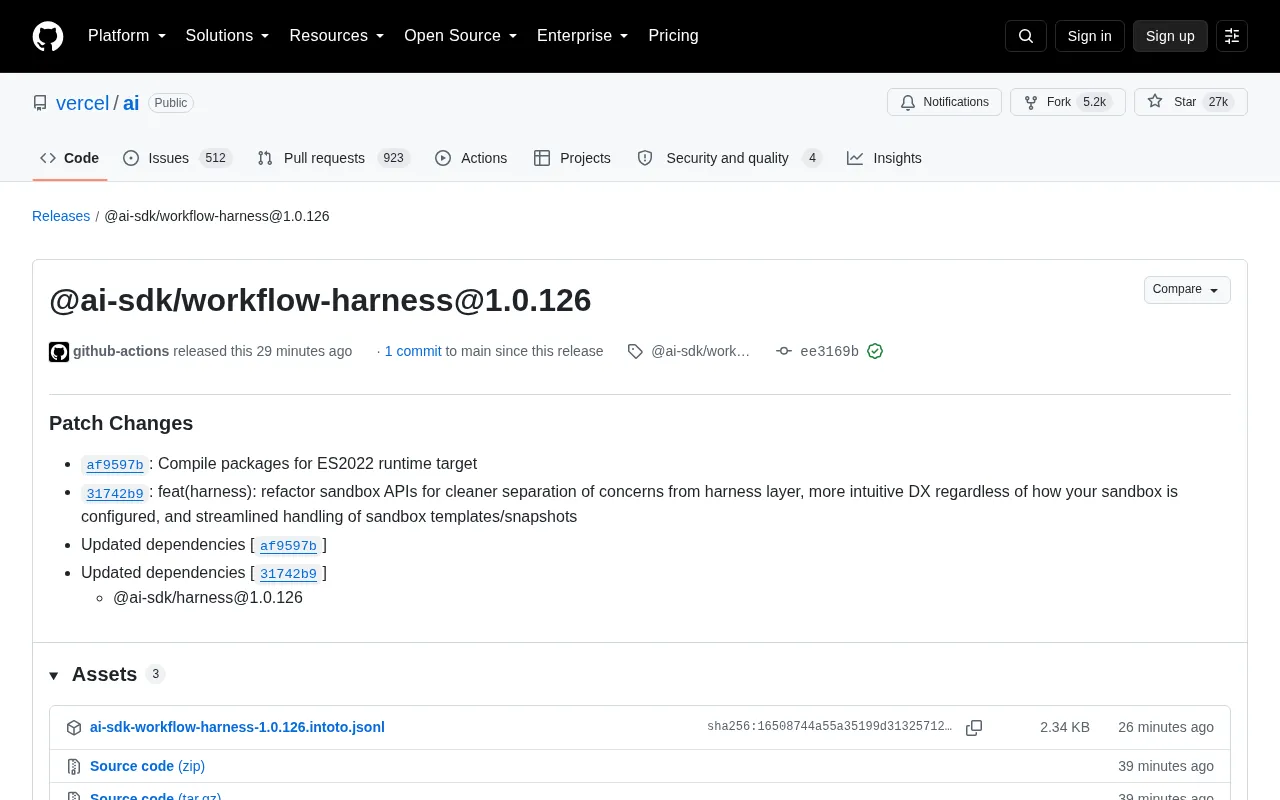Viewport: 1280px width, 800px height.
Task: Open the Projects tab
Action: pos(572,158)
